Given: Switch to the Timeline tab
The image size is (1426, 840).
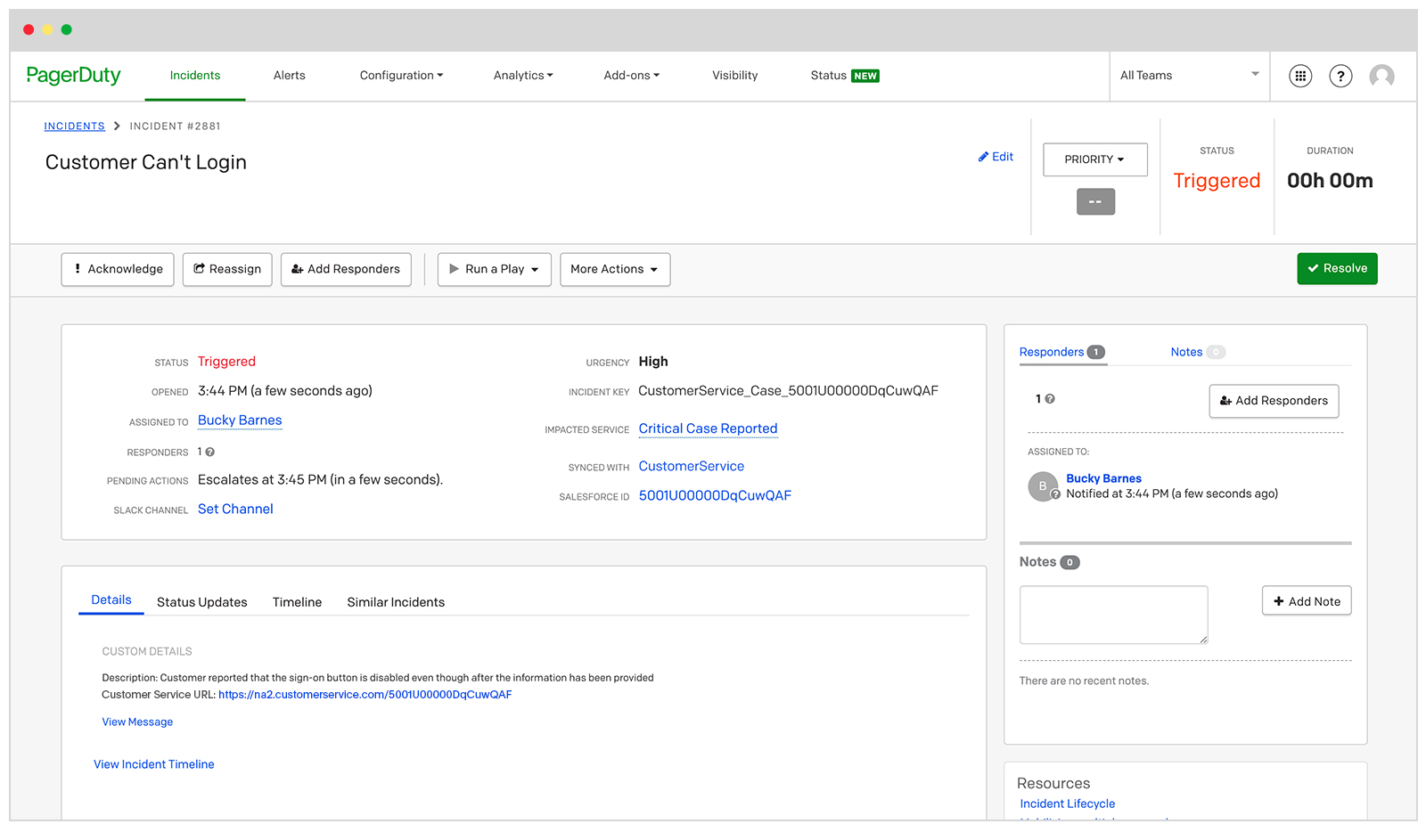Looking at the screenshot, I should 298,602.
